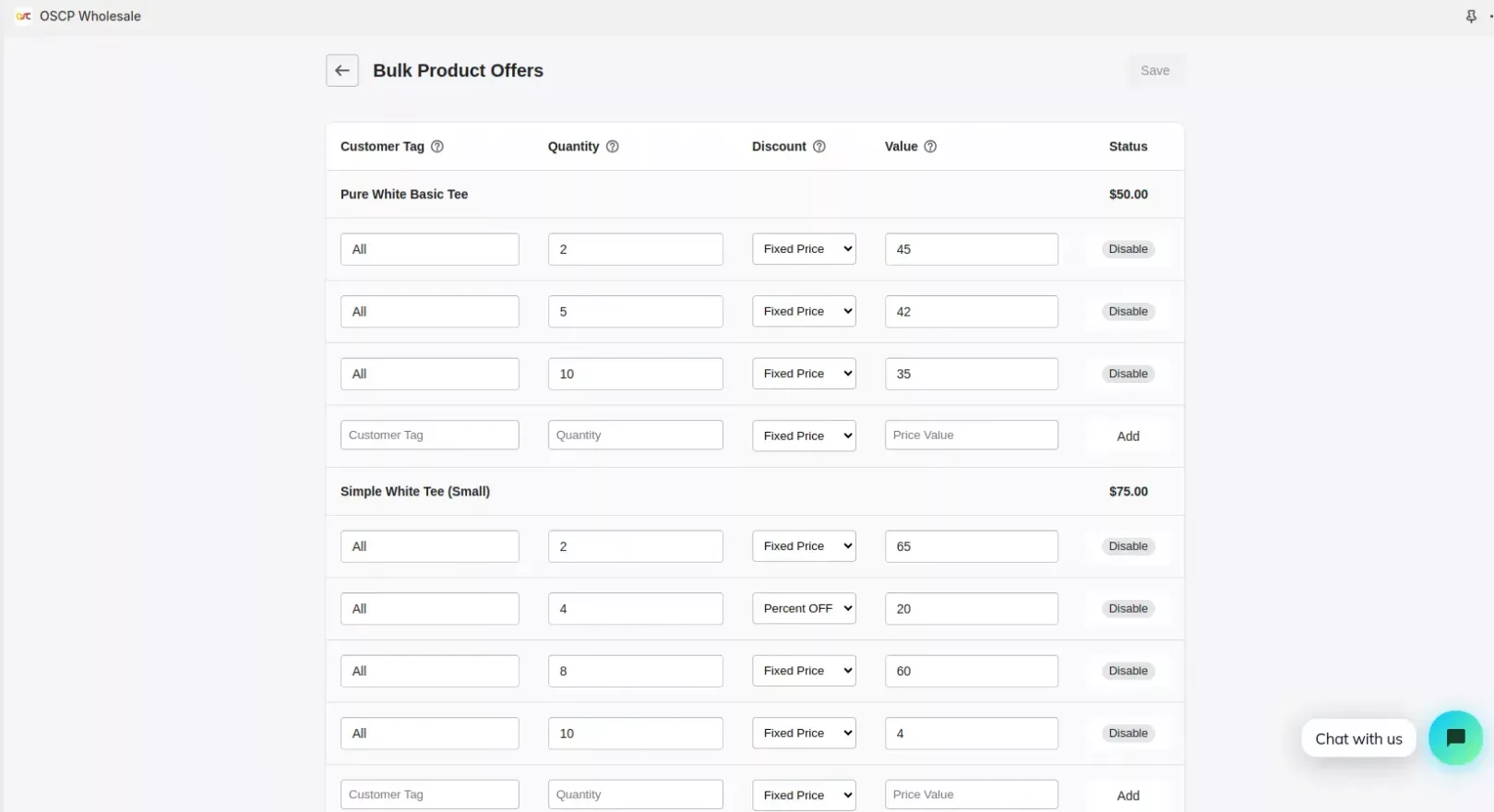The height and width of the screenshot is (812, 1494).
Task: Click the OSCP Wholesale app logo
Action: [24, 17]
